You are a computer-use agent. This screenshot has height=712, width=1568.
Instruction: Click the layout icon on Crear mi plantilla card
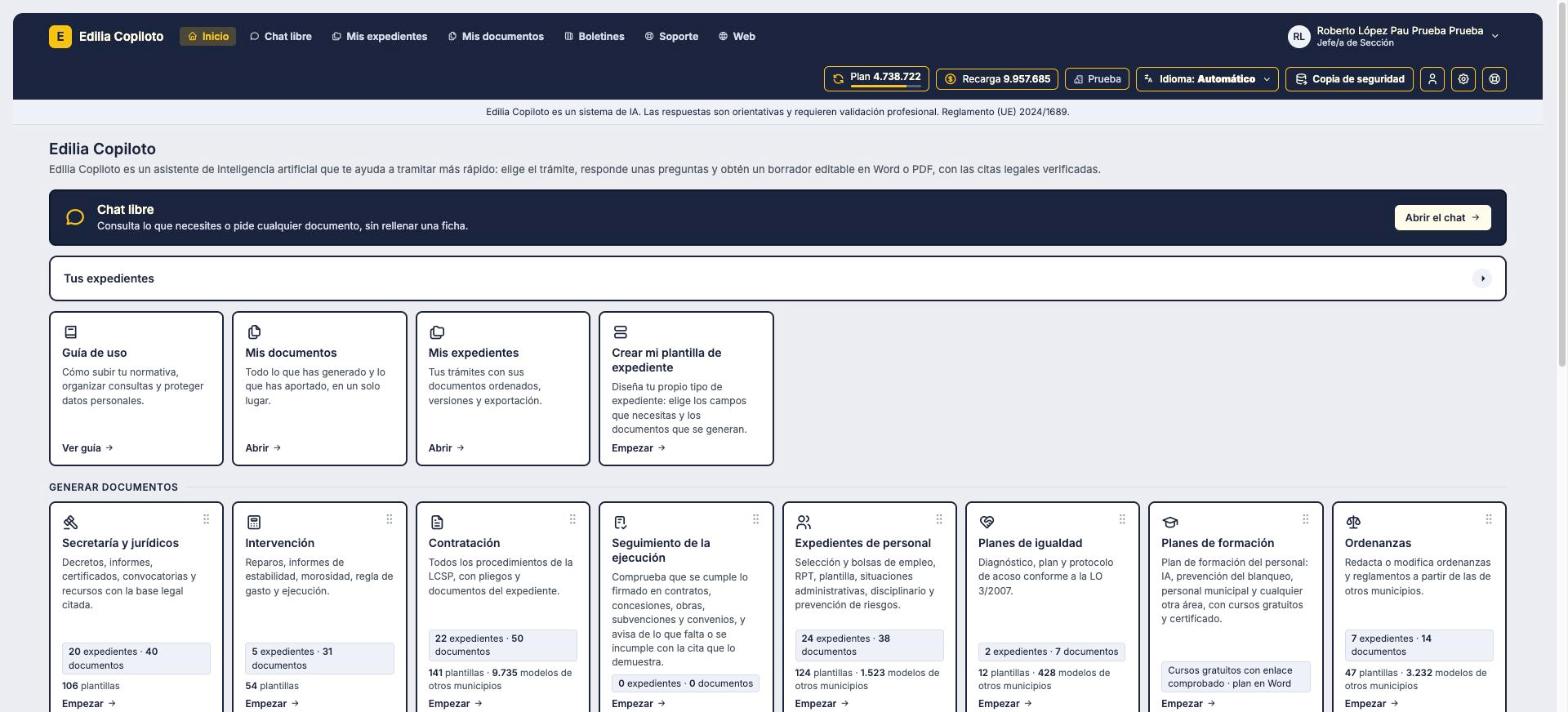(x=620, y=332)
